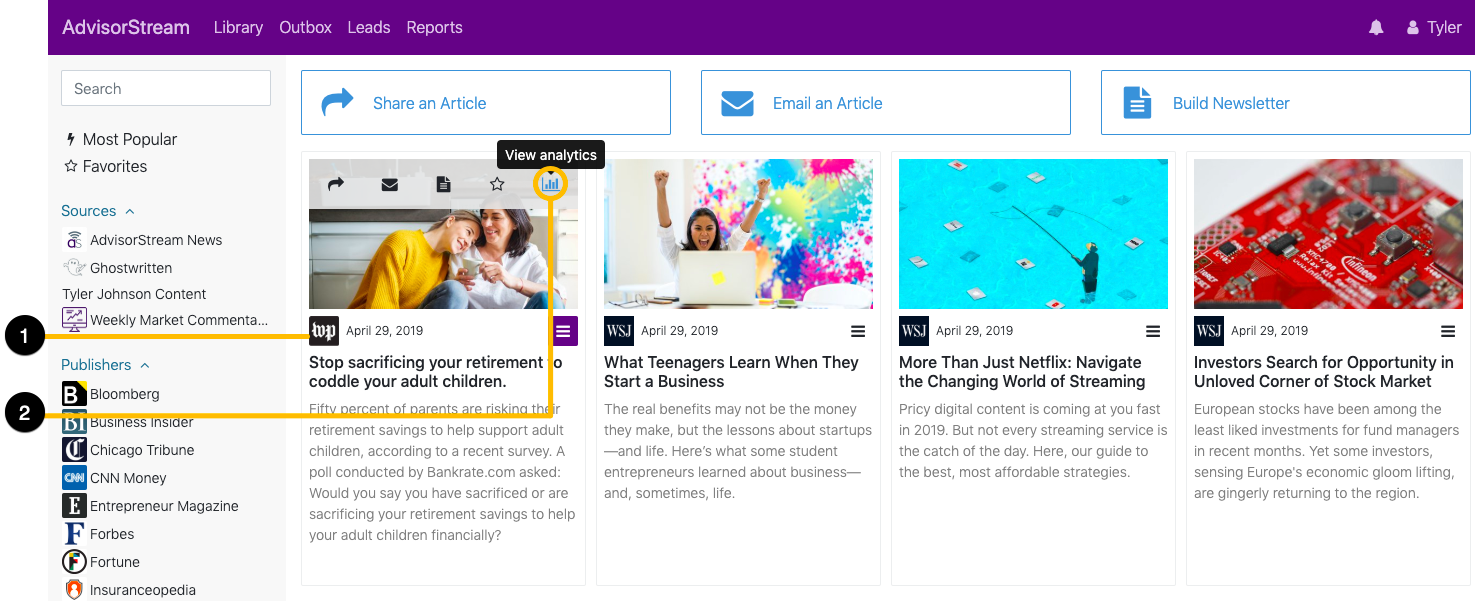Go to Leads in the navigation
1475x601 pixels.
[369, 27]
